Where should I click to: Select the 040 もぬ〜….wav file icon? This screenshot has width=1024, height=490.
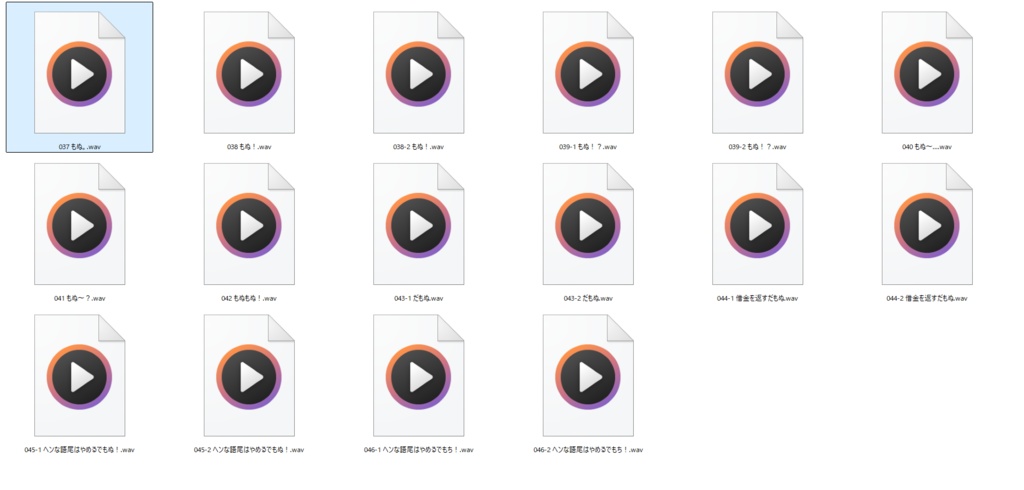tap(927, 73)
